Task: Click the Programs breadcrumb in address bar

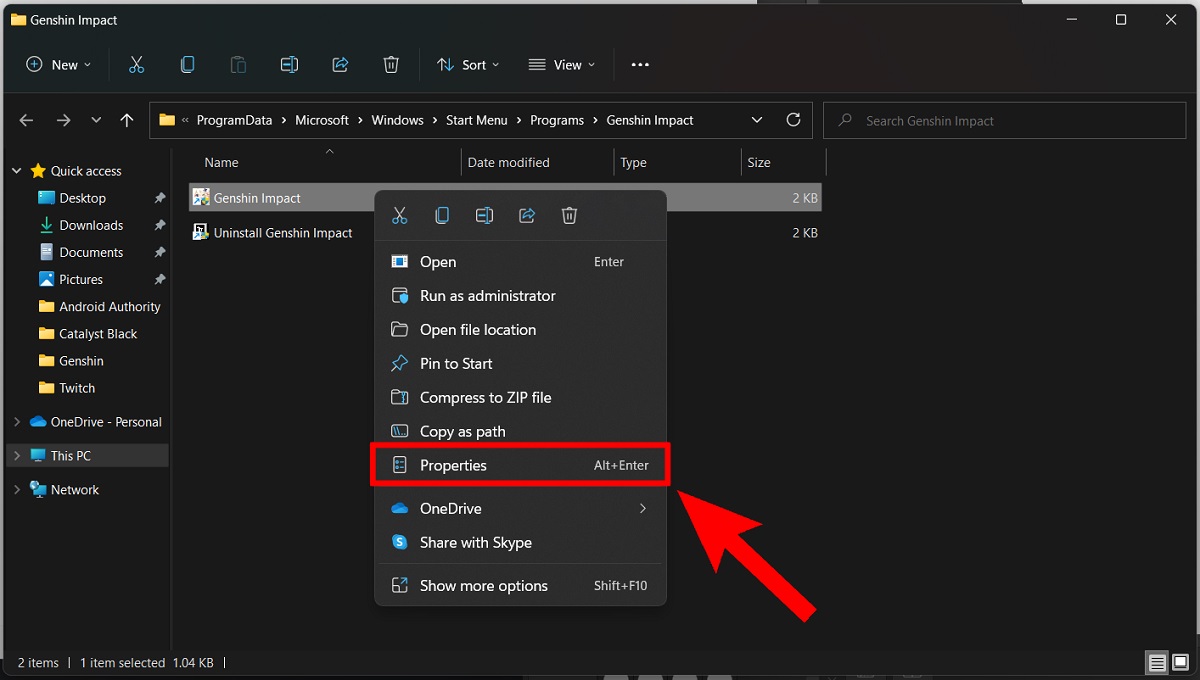Action: (x=557, y=120)
